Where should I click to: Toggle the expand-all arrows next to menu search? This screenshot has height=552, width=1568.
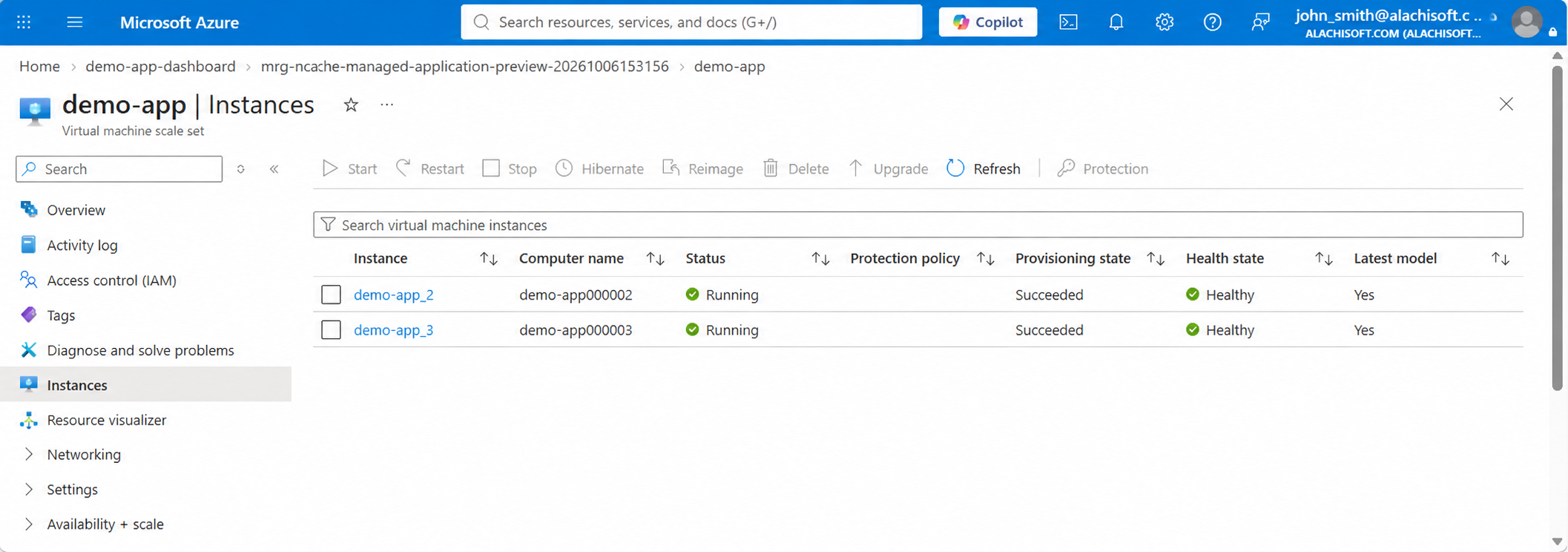[240, 169]
